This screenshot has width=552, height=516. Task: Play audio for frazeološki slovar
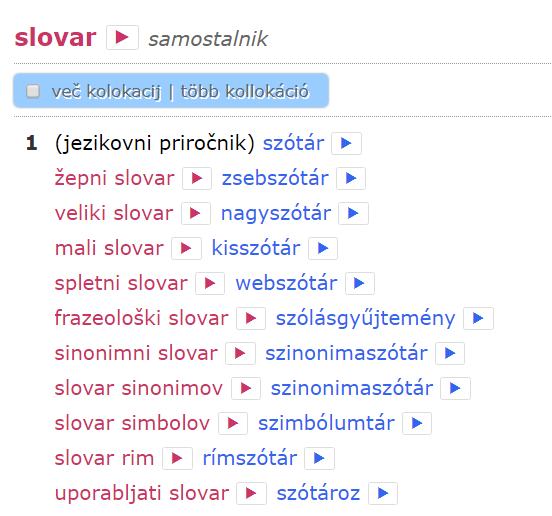(251, 318)
